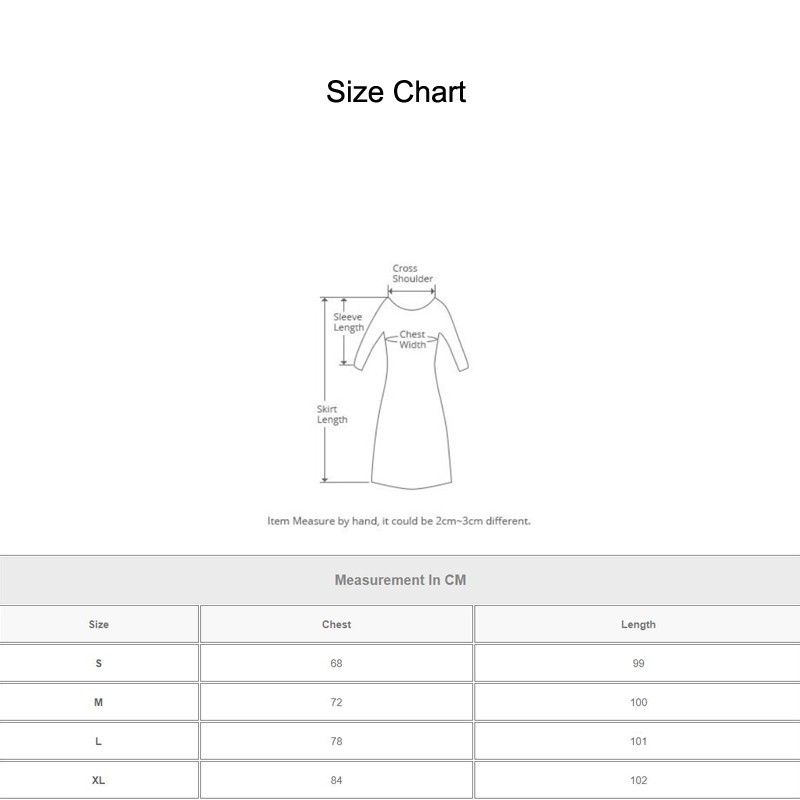The image size is (800, 800).
Task: Click the hand-measure disclaimer text
Action: point(400,520)
